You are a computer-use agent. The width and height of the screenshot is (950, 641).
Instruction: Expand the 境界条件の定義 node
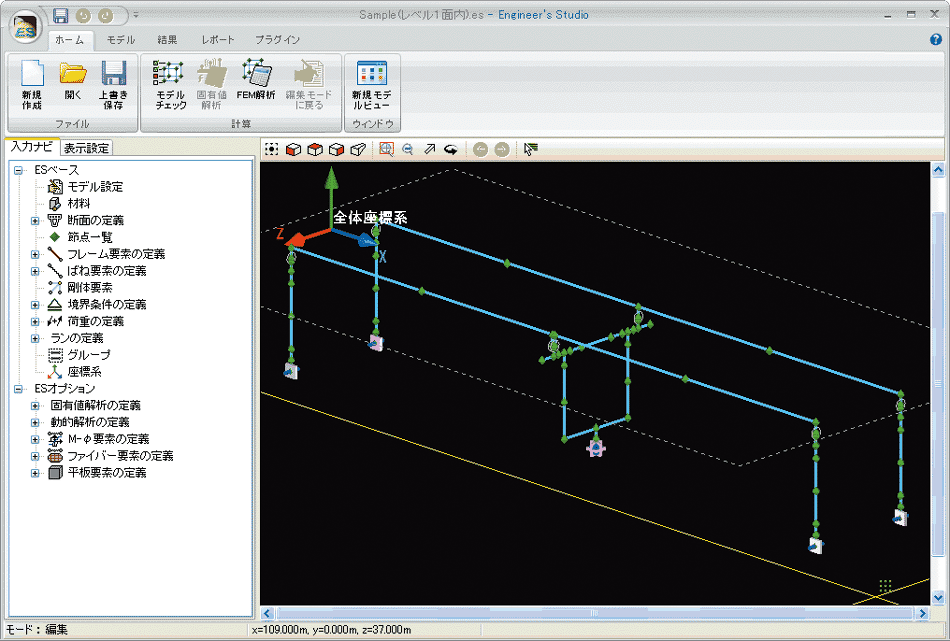(x=35, y=305)
